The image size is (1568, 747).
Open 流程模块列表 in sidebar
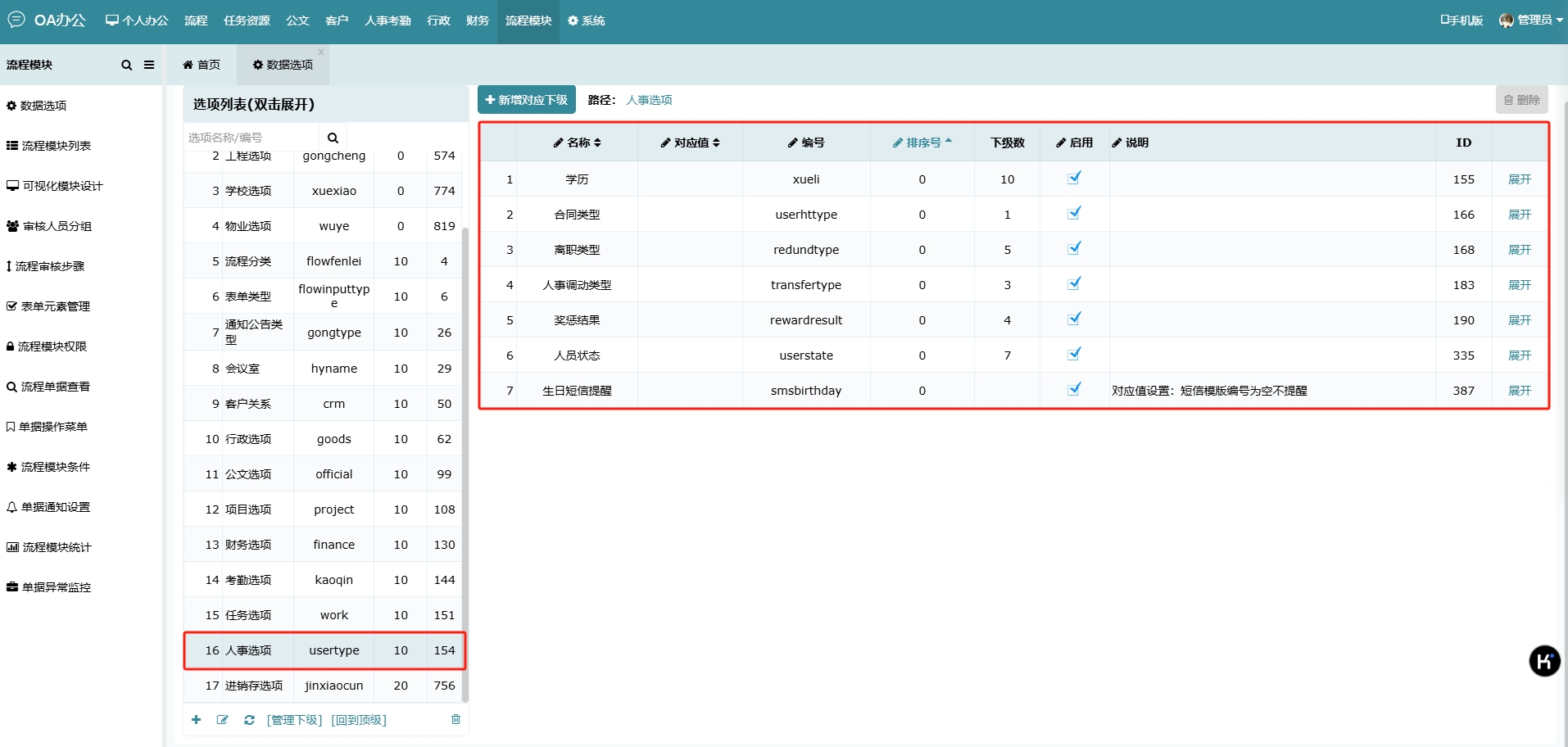click(49, 146)
